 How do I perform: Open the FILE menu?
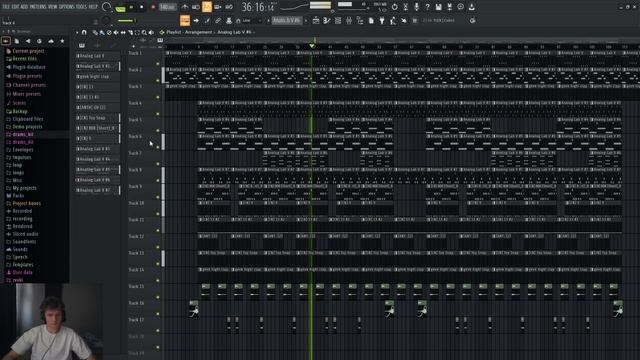tap(6, 7)
